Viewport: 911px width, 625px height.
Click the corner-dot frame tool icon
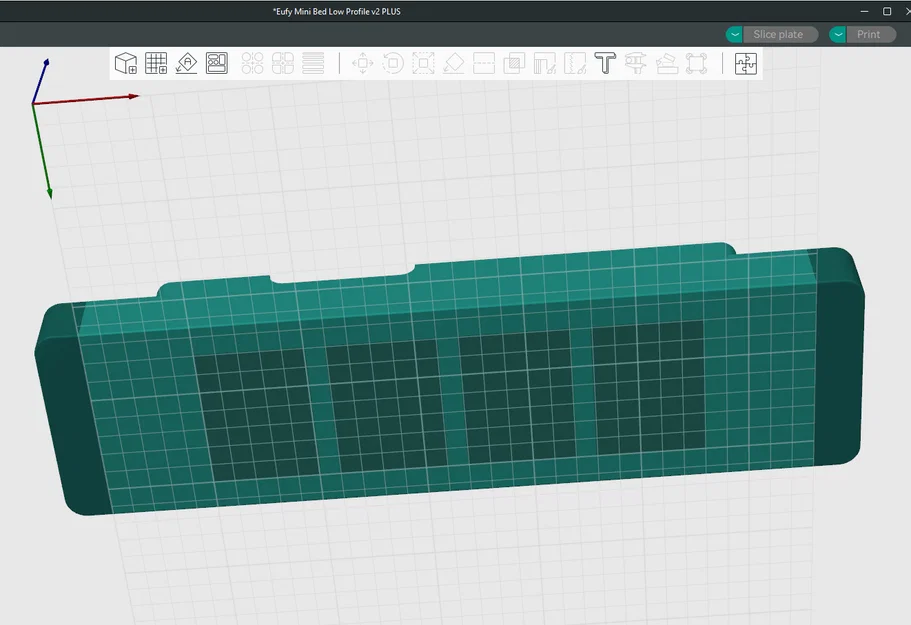pos(697,63)
